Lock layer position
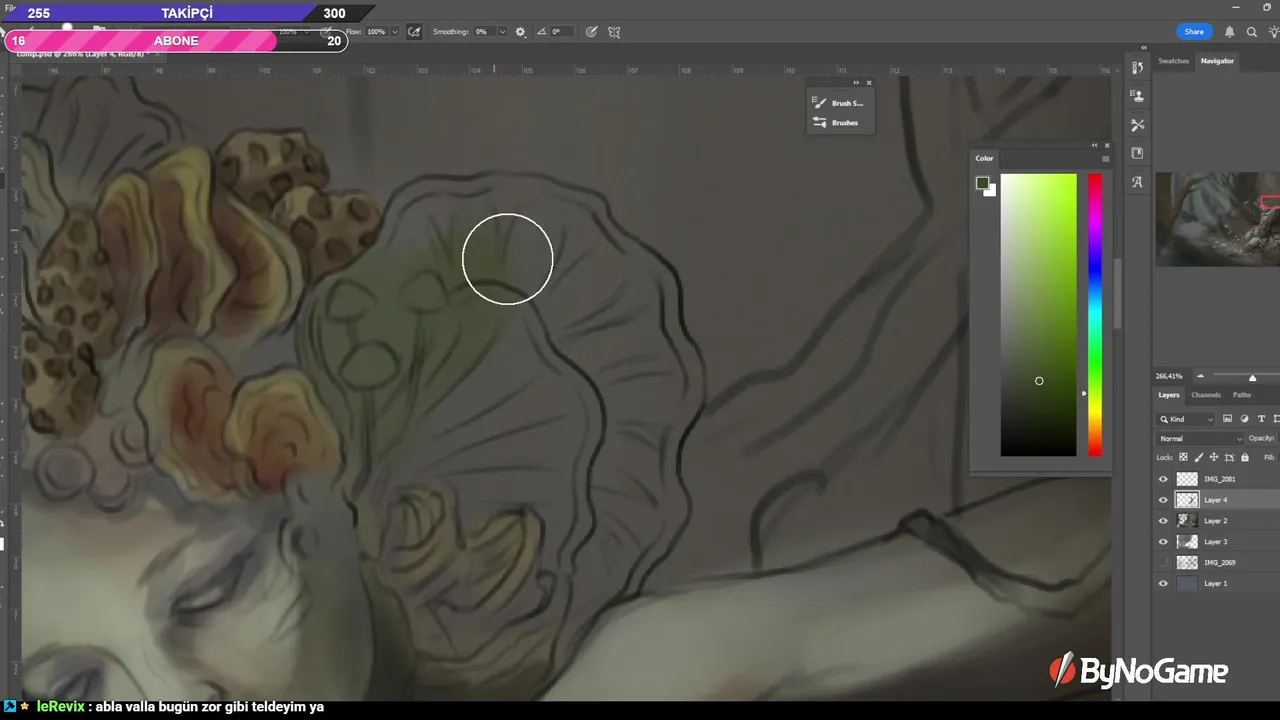The image size is (1280, 720). (1213, 457)
